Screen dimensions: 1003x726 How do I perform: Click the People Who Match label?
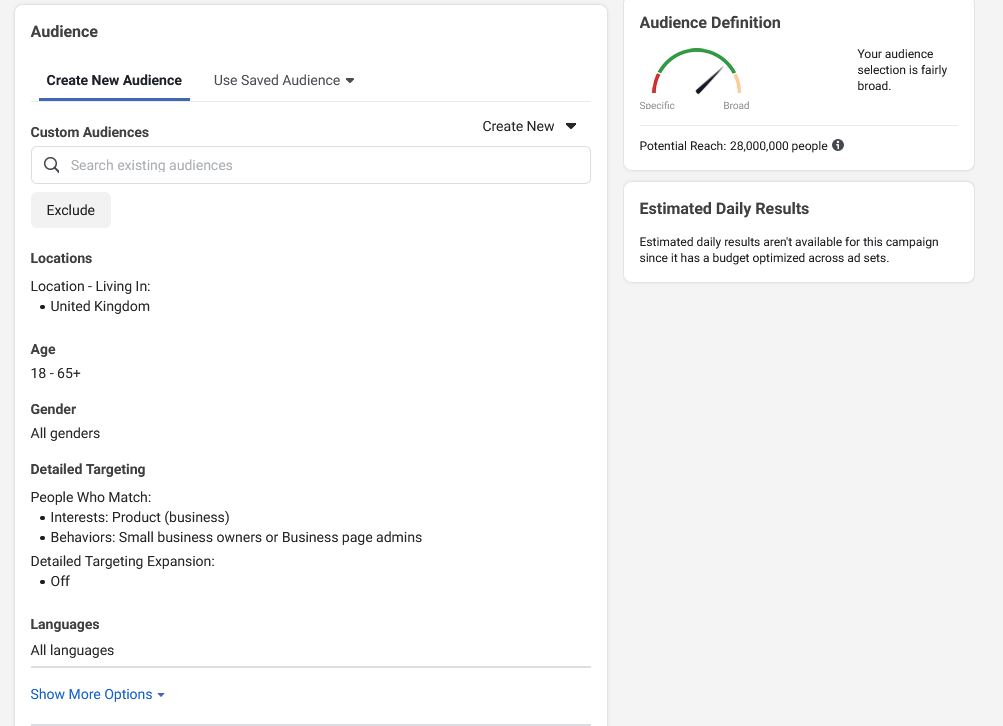(x=91, y=497)
